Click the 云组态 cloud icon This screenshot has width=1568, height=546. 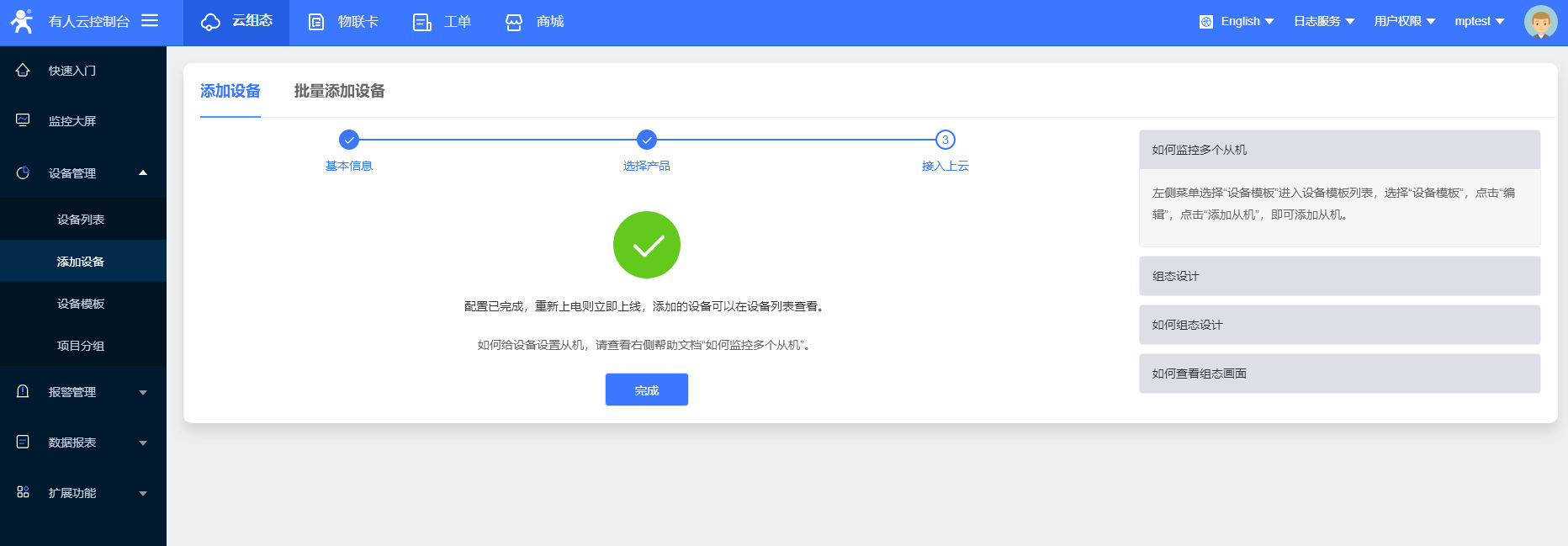(210, 22)
